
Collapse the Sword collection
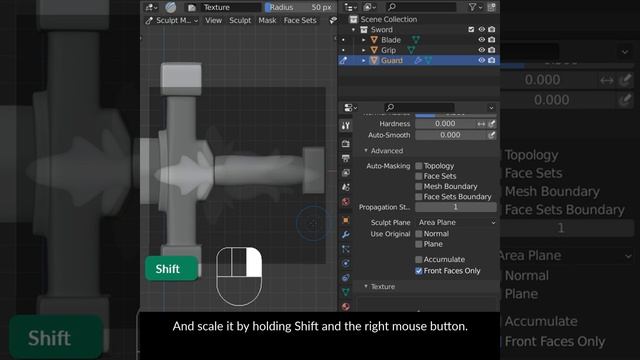pyautogui.click(x=353, y=30)
